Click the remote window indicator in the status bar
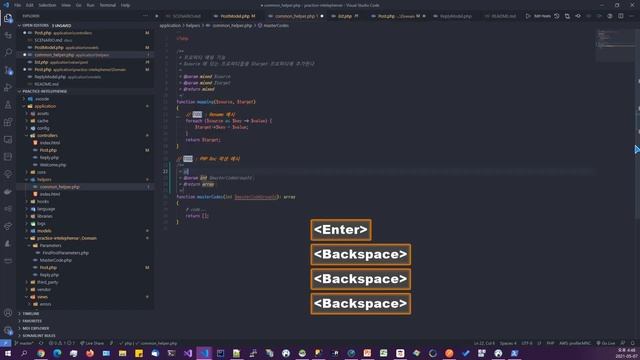The height and width of the screenshot is (360, 640). coord(5,343)
